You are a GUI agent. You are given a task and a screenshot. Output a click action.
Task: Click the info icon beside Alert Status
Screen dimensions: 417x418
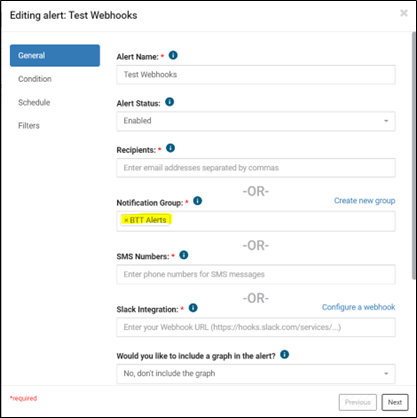pyautogui.click(x=169, y=102)
